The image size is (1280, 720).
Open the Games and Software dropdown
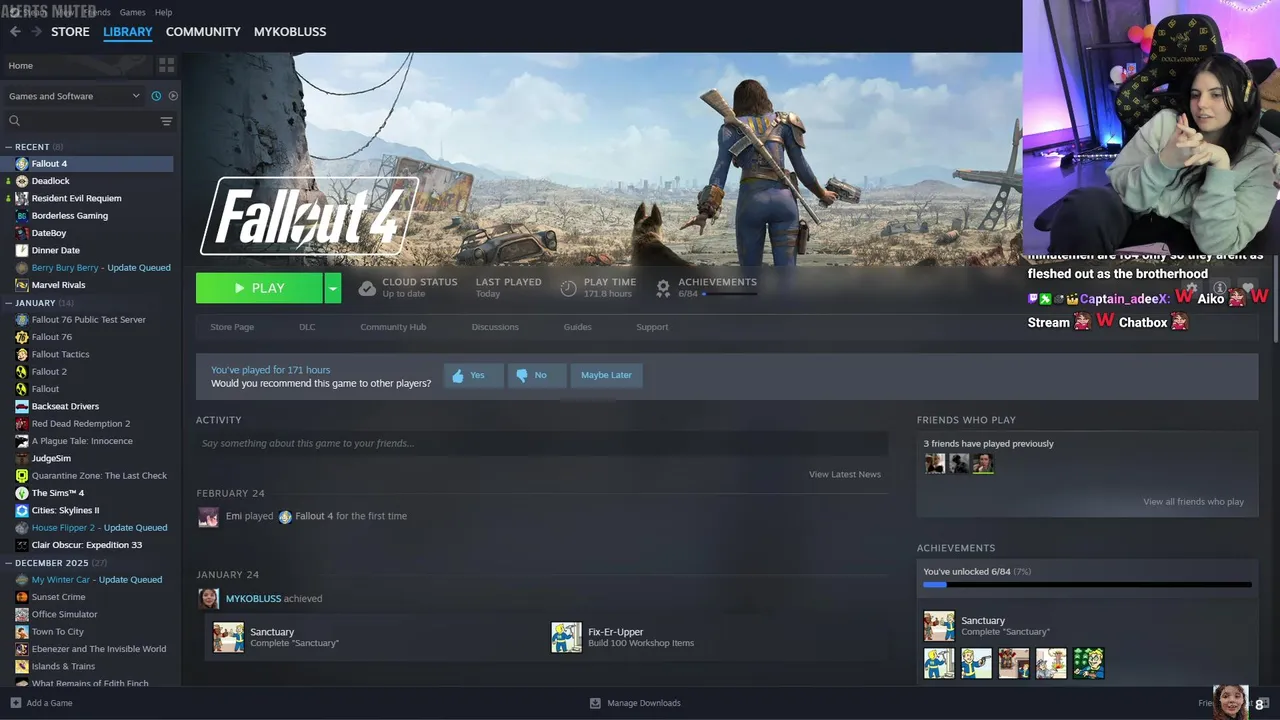tap(74, 96)
